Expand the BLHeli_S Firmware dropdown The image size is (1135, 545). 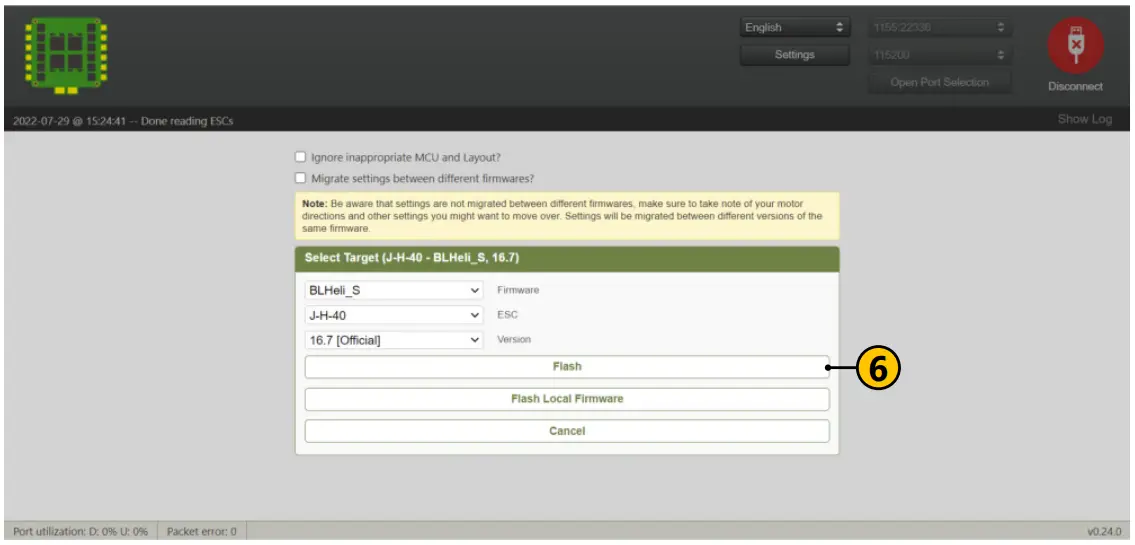(x=394, y=290)
